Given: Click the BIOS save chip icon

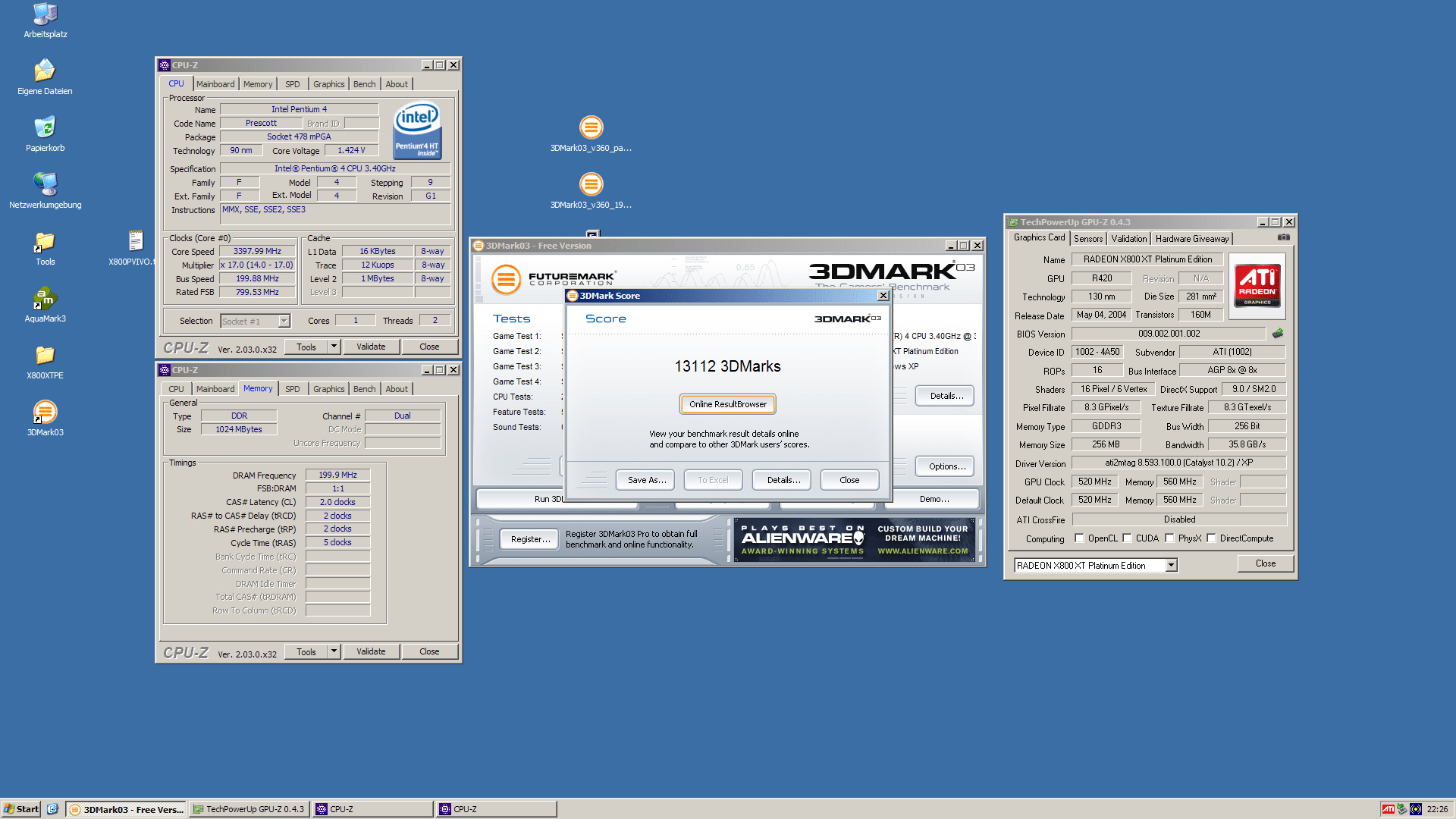Looking at the screenshot, I should point(1278,334).
